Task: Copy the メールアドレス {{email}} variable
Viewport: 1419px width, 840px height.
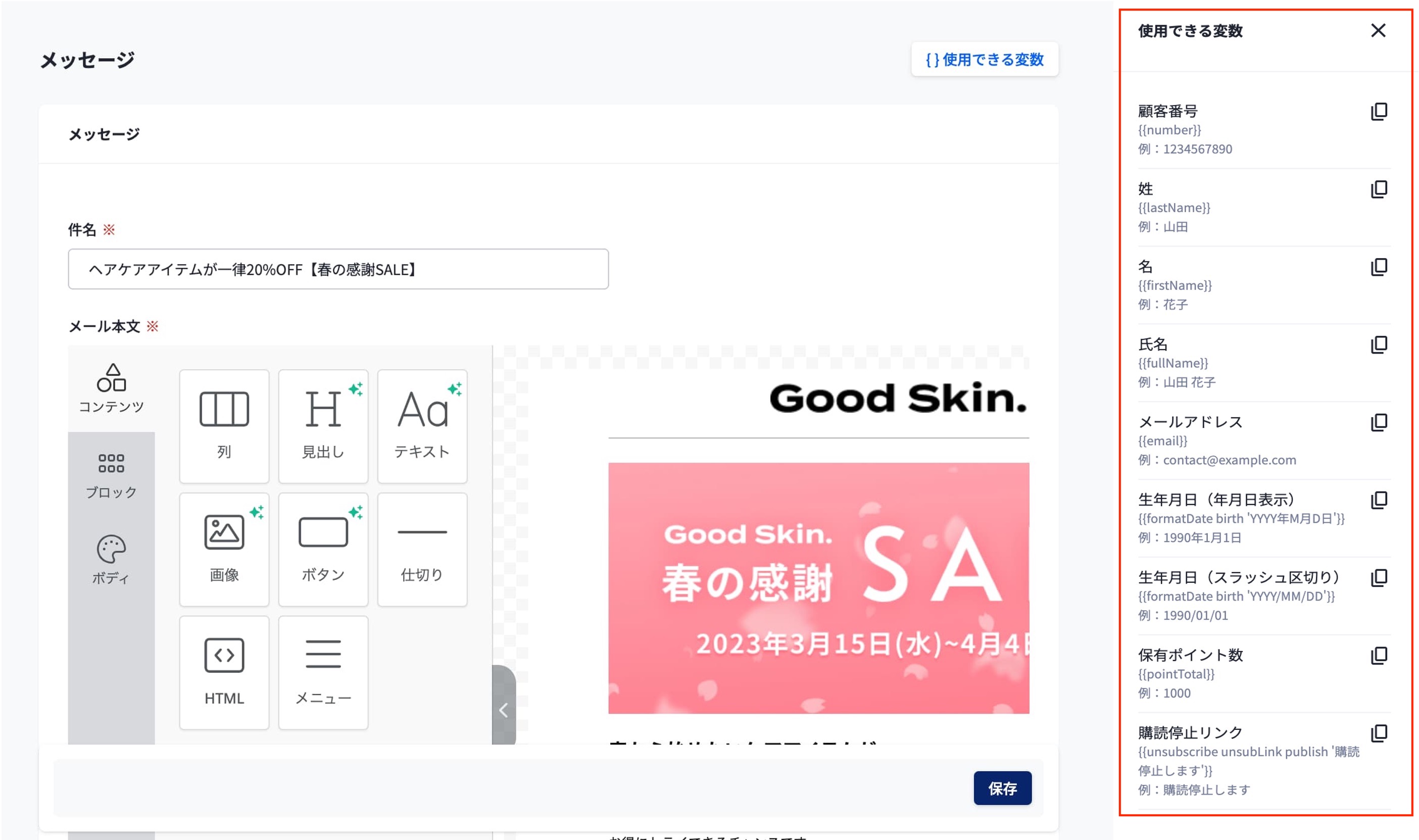Action: click(x=1379, y=422)
